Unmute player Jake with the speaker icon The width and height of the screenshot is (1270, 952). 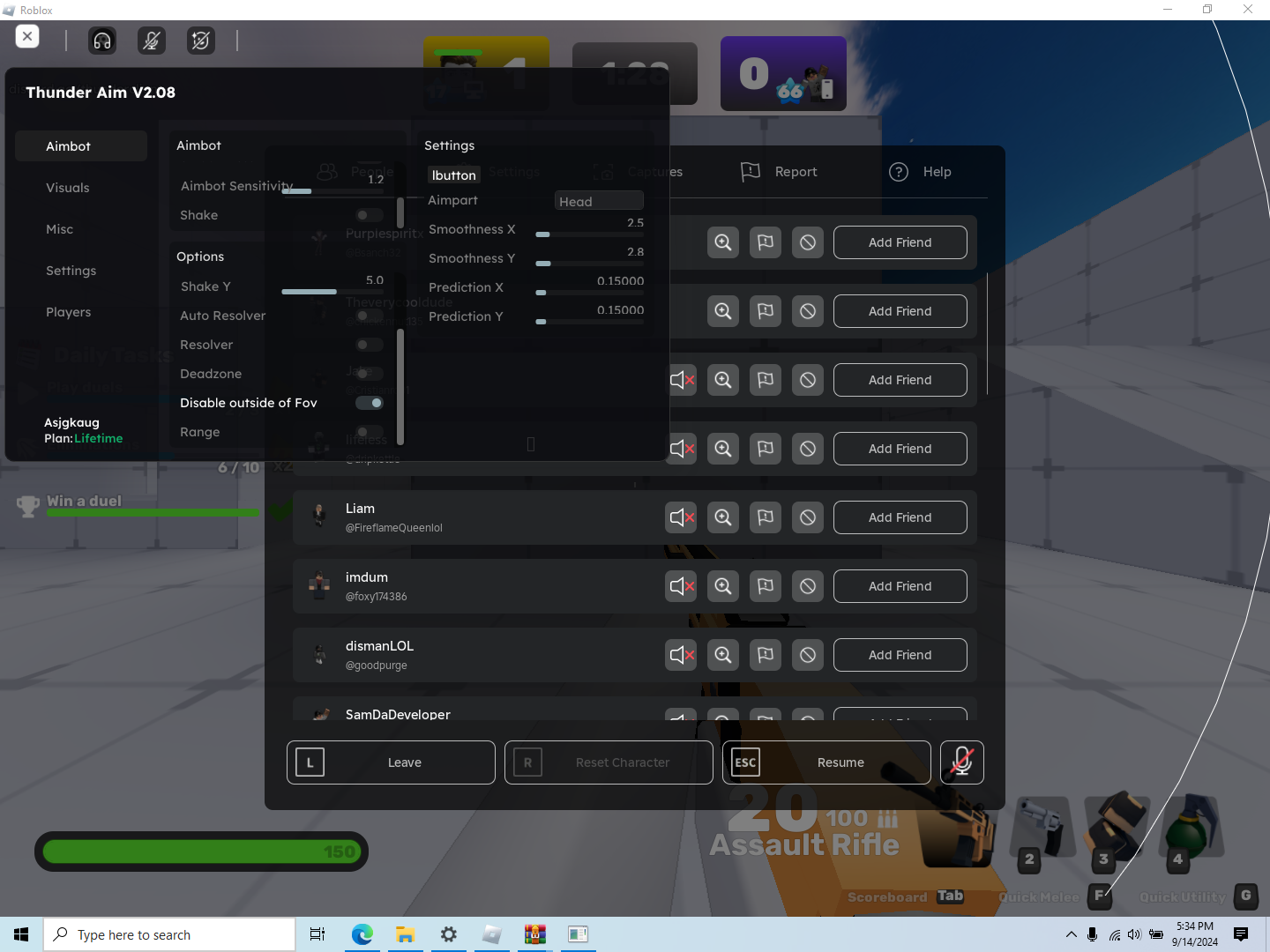(x=682, y=380)
